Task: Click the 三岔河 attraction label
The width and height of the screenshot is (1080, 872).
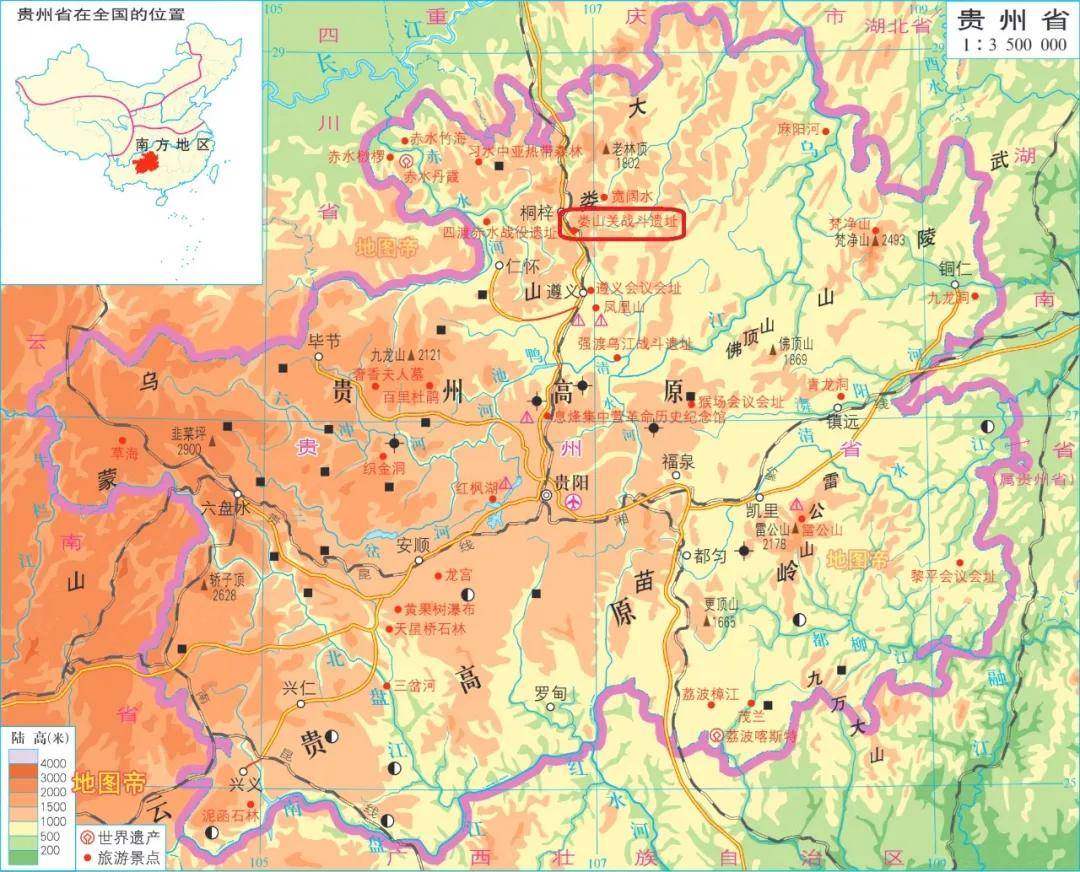Action: (414, 686)
